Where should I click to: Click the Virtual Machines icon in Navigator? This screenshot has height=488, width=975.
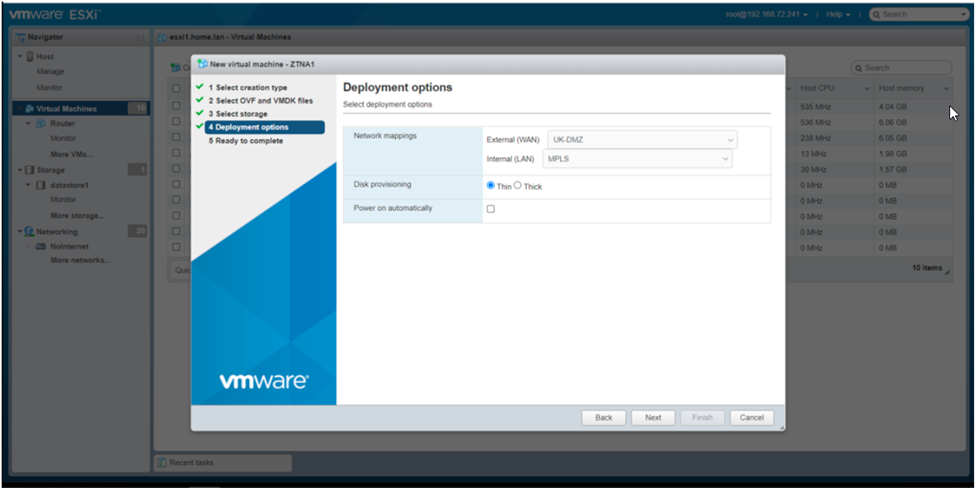[30, 109]
